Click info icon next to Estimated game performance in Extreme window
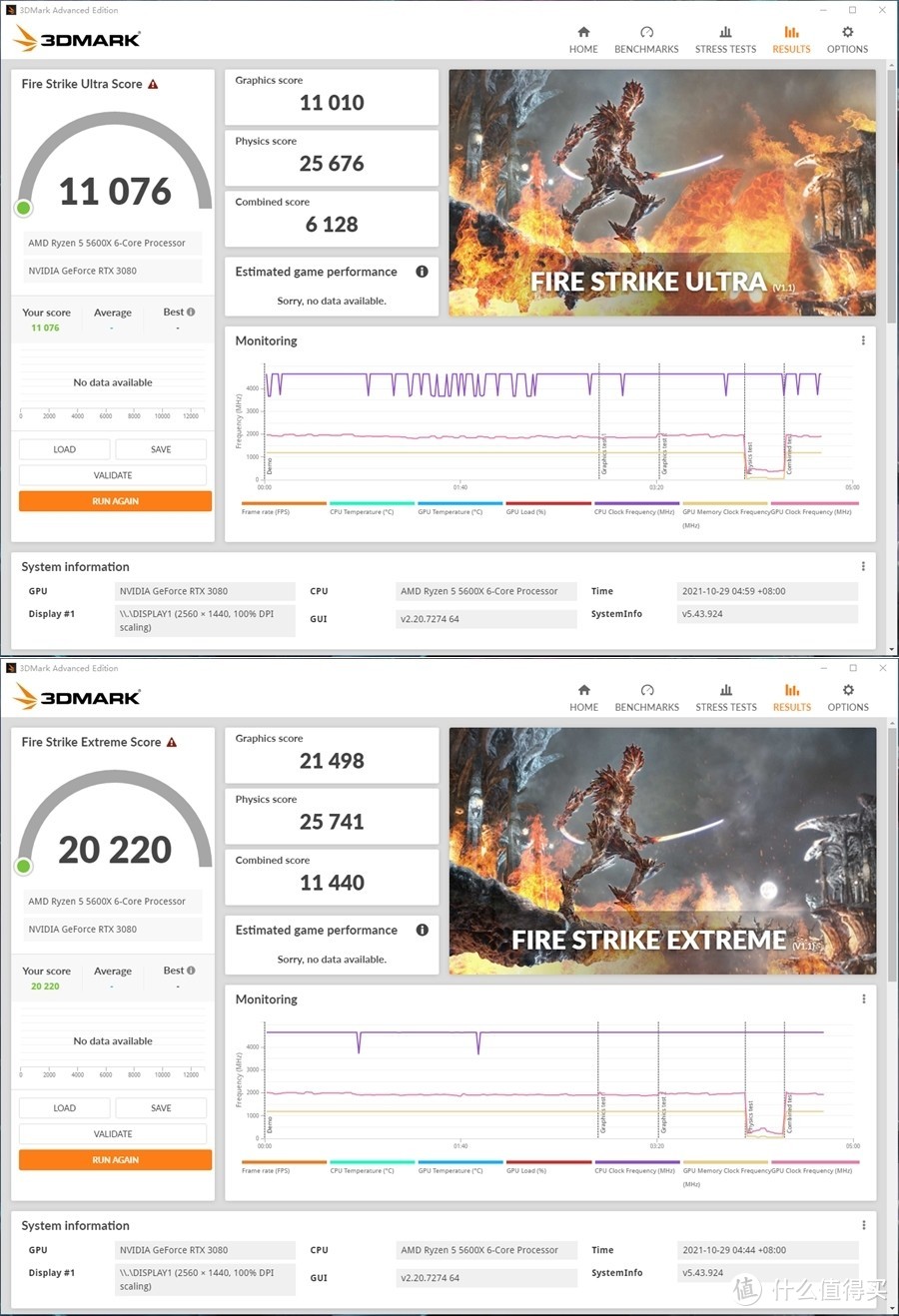The width and height of the screenshot is (899, 1316). (x=422, y=930)
